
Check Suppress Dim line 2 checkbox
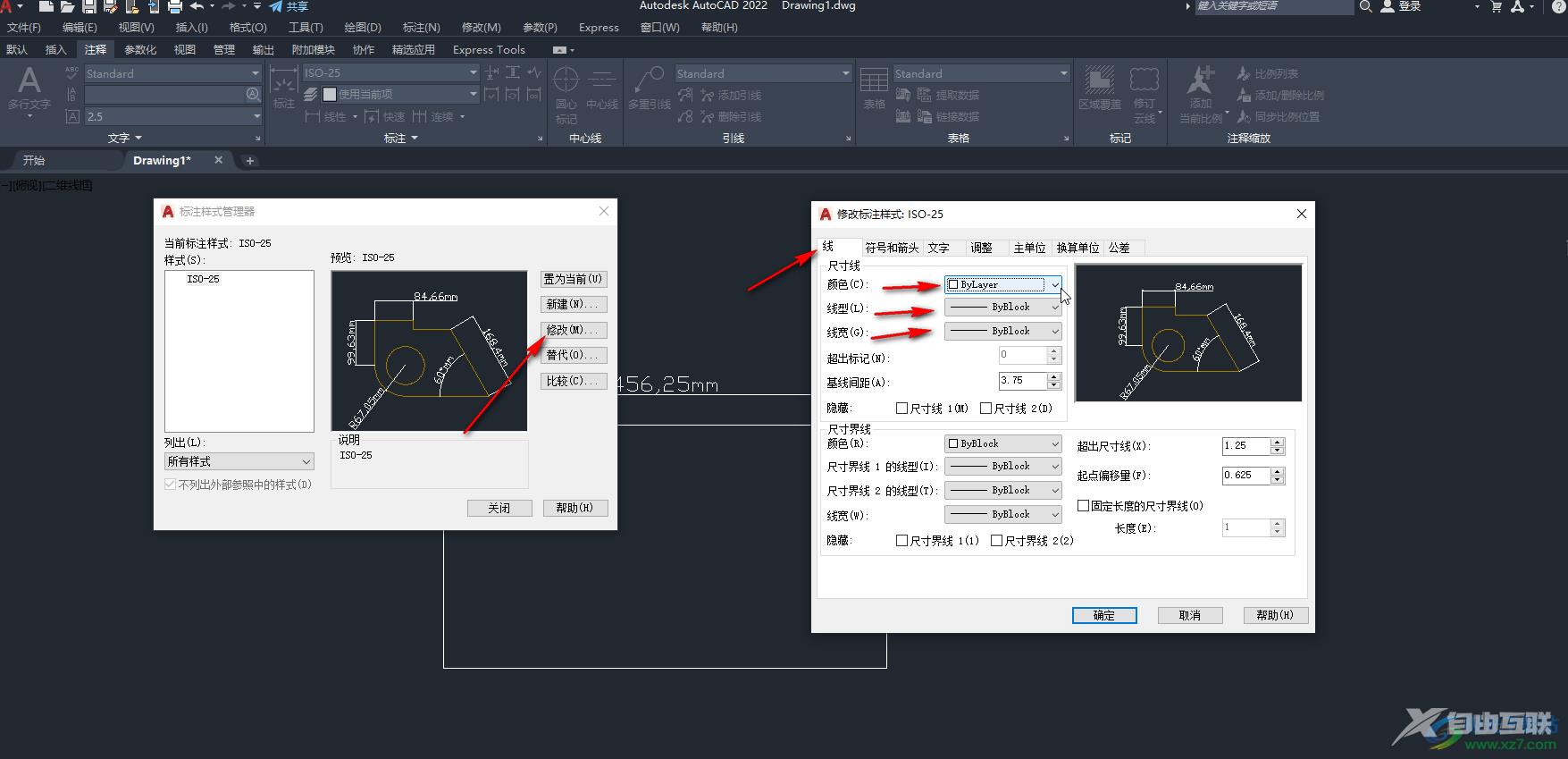tap(985, 408)
